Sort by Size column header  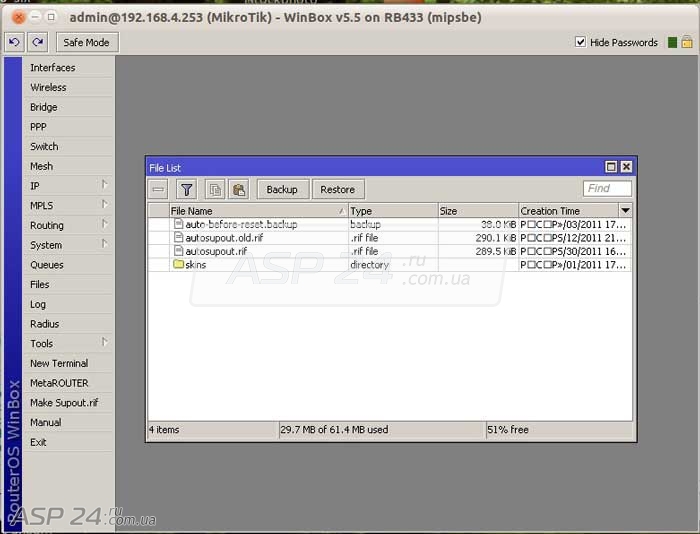coord(478,211)
